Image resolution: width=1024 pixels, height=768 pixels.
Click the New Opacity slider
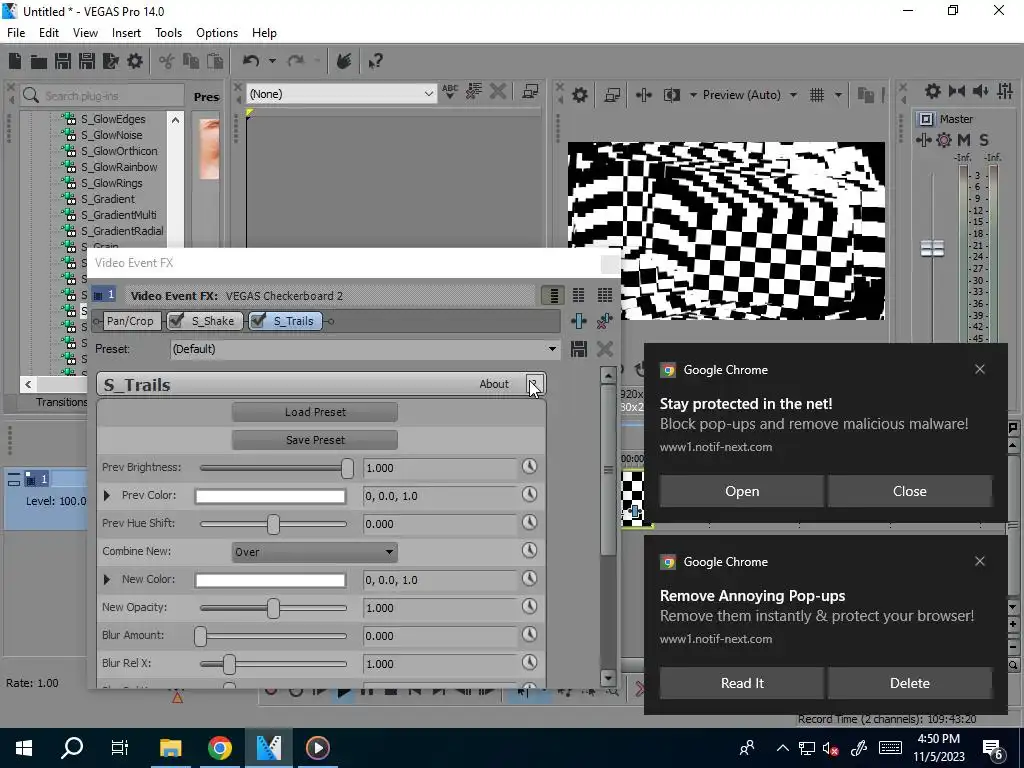[x=273, y=608]
